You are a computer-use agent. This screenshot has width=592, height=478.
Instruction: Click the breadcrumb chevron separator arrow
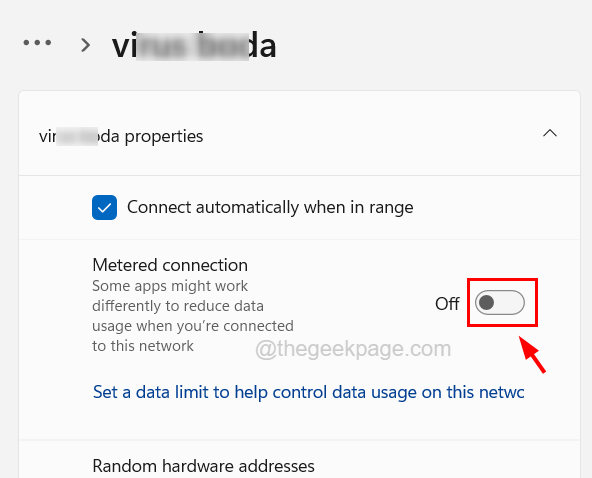pos(86,45)
